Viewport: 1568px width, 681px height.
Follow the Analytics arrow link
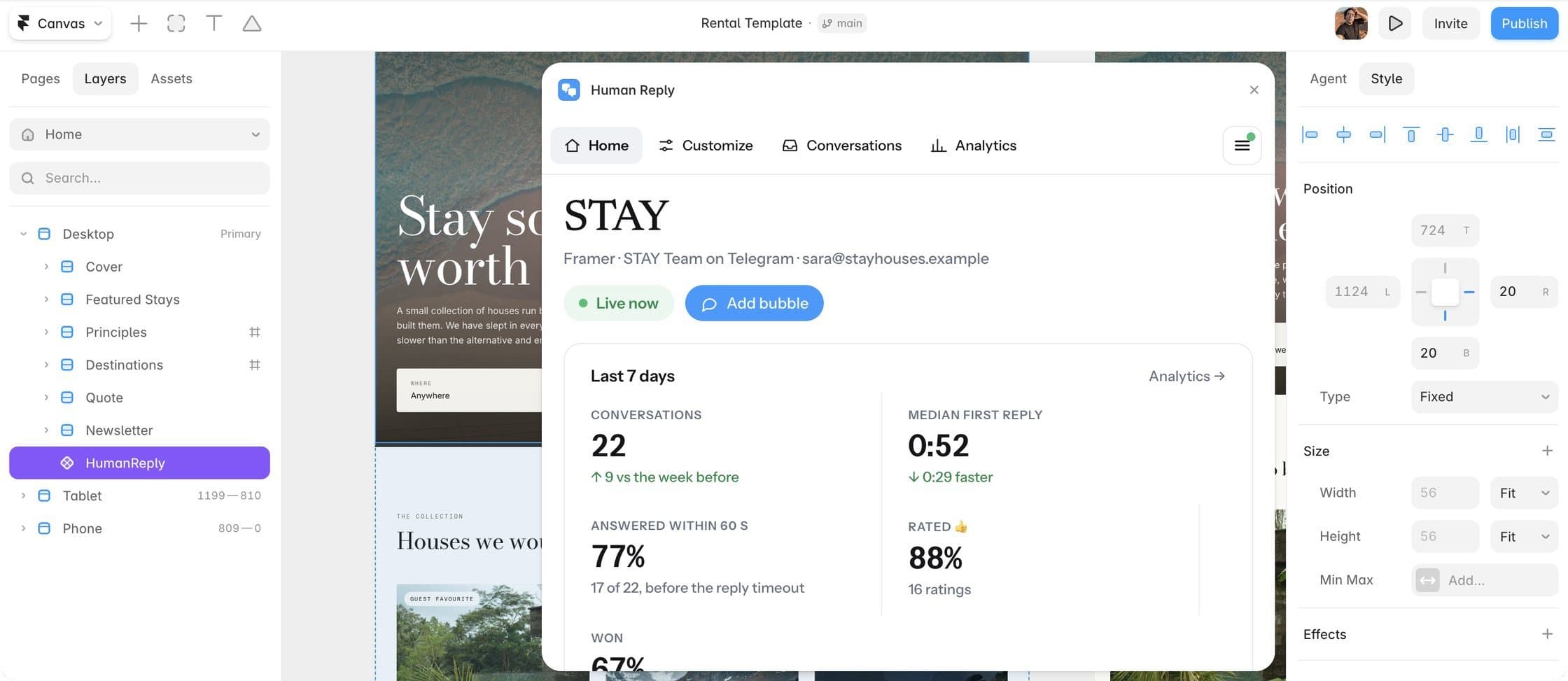[1186, 376]
